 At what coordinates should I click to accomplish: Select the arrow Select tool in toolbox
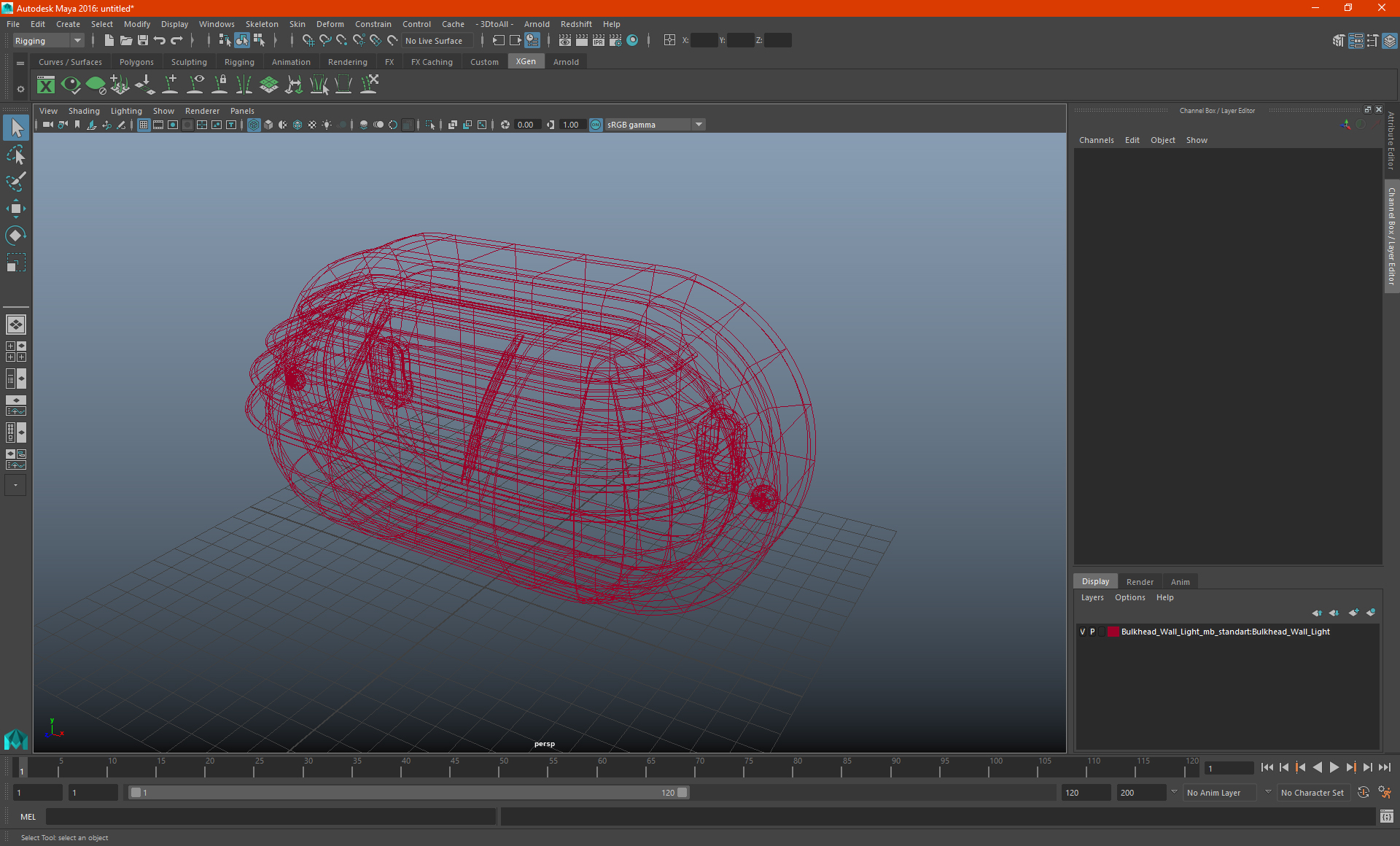click(x=16, y=128)
